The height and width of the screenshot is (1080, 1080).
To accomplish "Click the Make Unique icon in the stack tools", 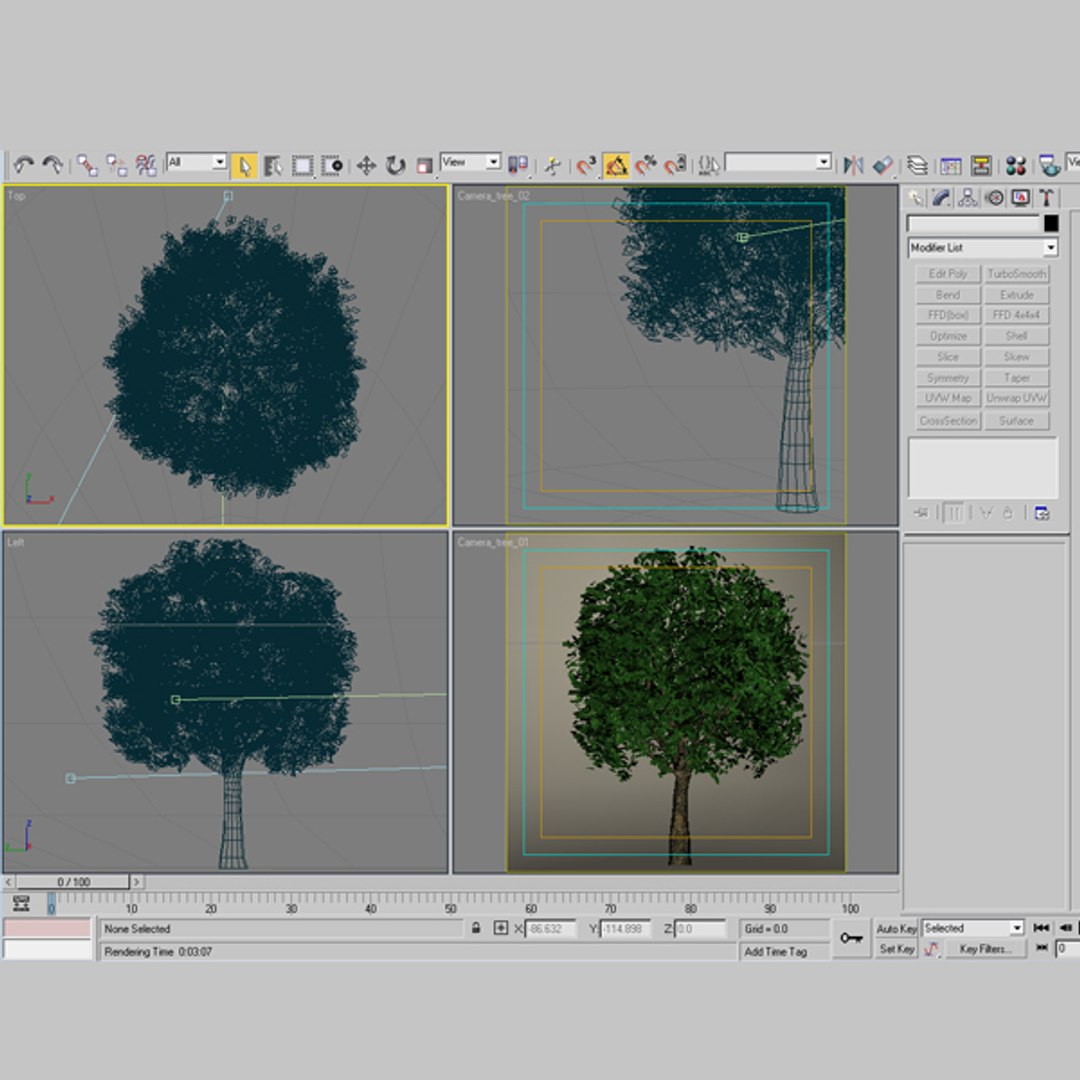I will (x=986, y=513).
